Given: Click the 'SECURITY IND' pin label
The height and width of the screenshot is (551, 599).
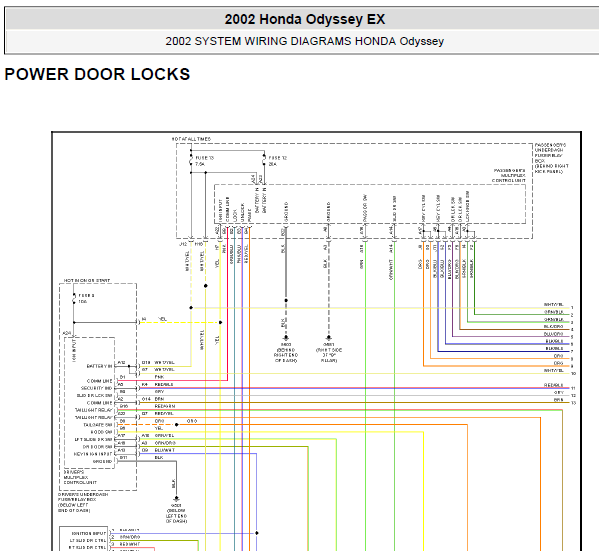Looking at the screenshot, I should pos(96,388).
